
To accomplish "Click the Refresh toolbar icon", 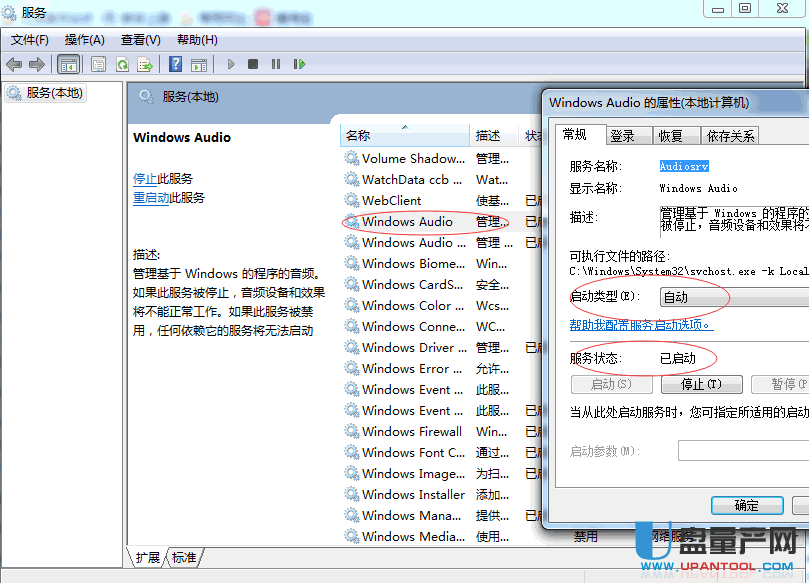I will (x=122, y=64).
